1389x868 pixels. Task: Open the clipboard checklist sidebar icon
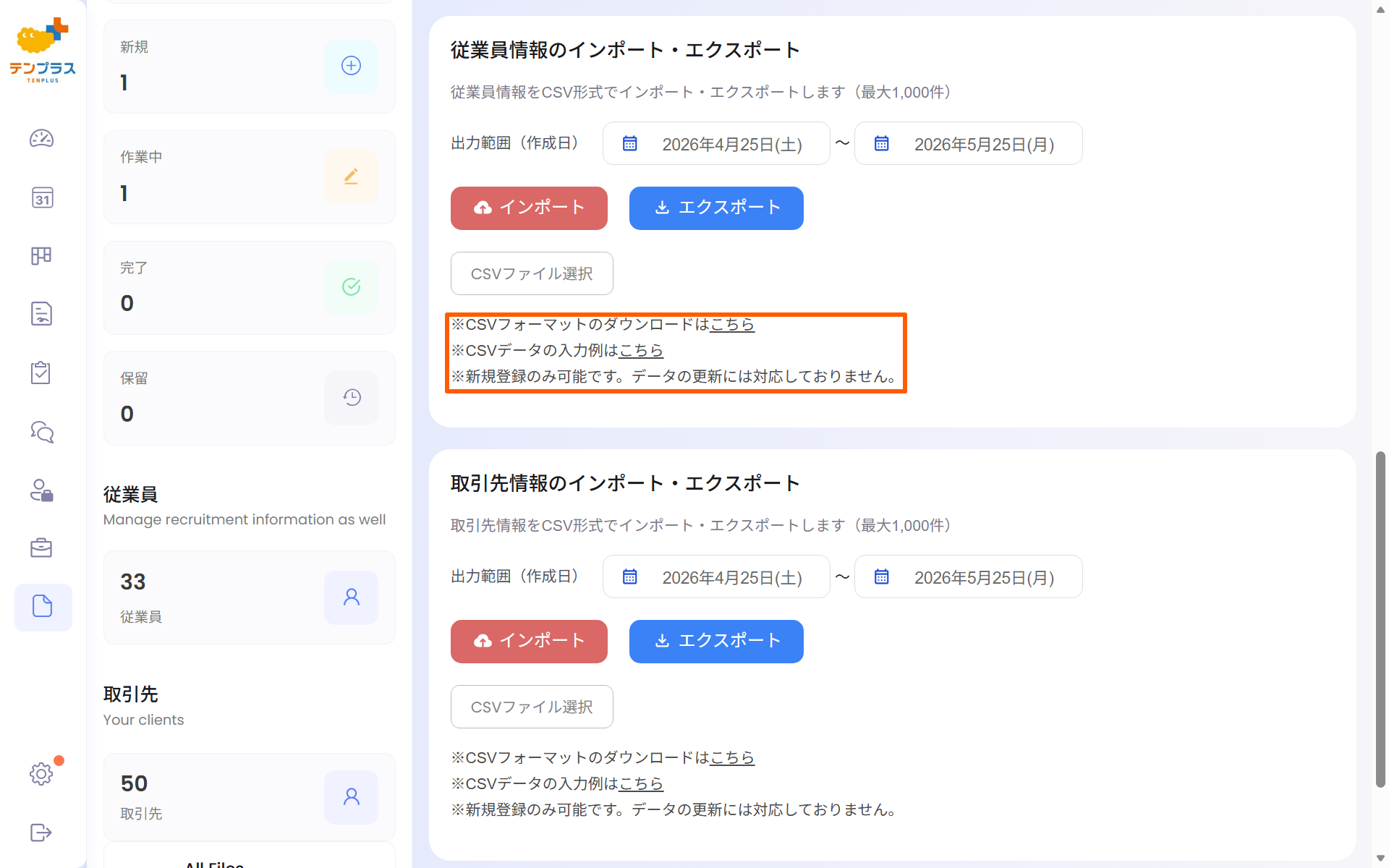(41, 373)
